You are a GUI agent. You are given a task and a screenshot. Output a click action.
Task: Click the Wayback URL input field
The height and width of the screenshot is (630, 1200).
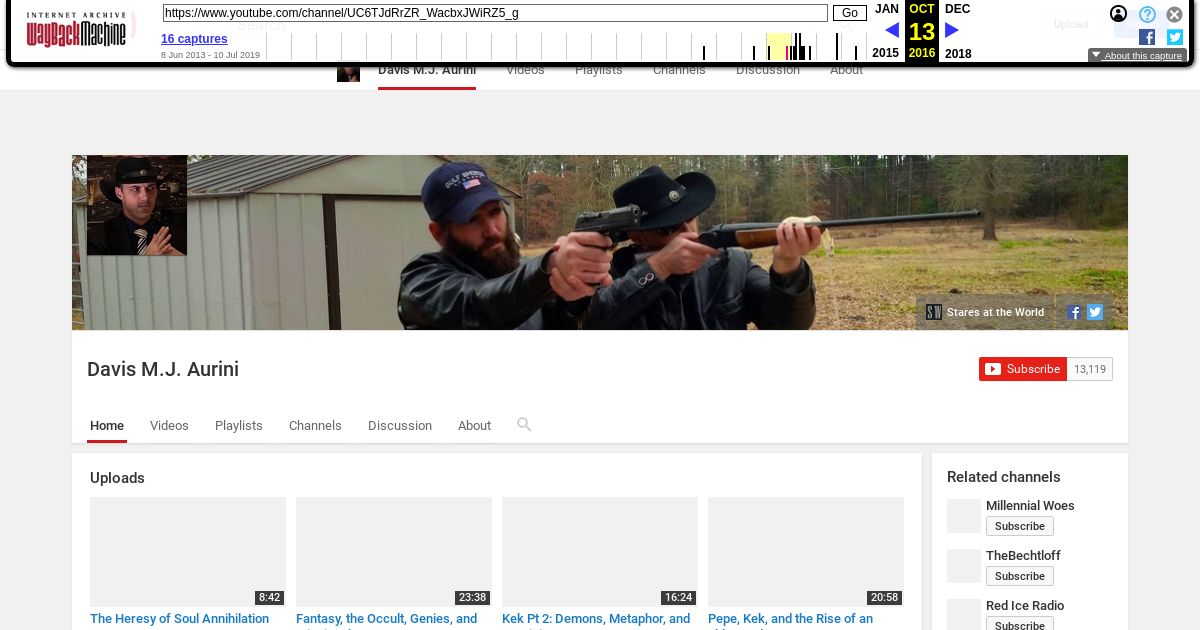pyautogui.click(x=495, y=13)
